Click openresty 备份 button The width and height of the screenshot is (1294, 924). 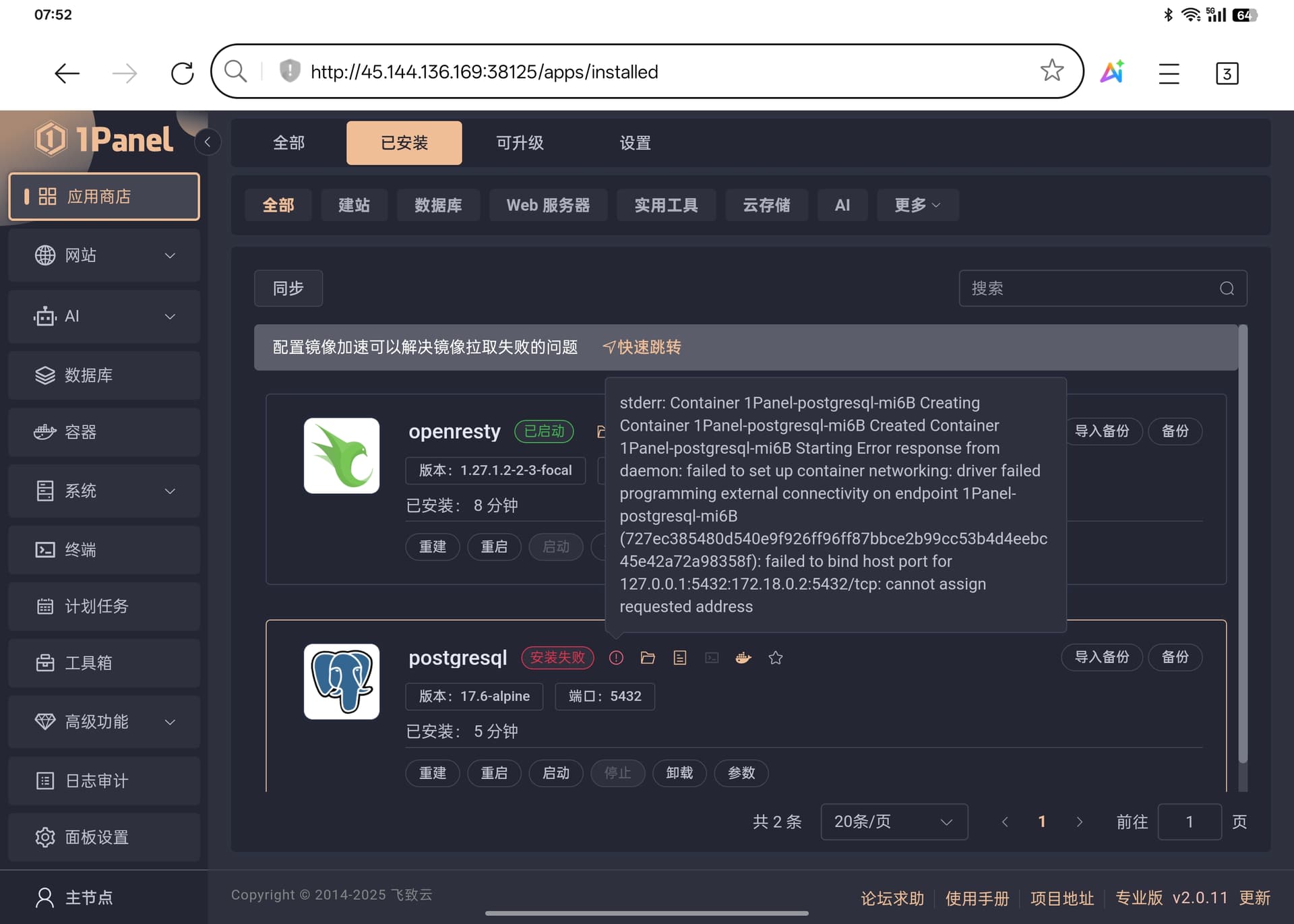(1175, 431)
